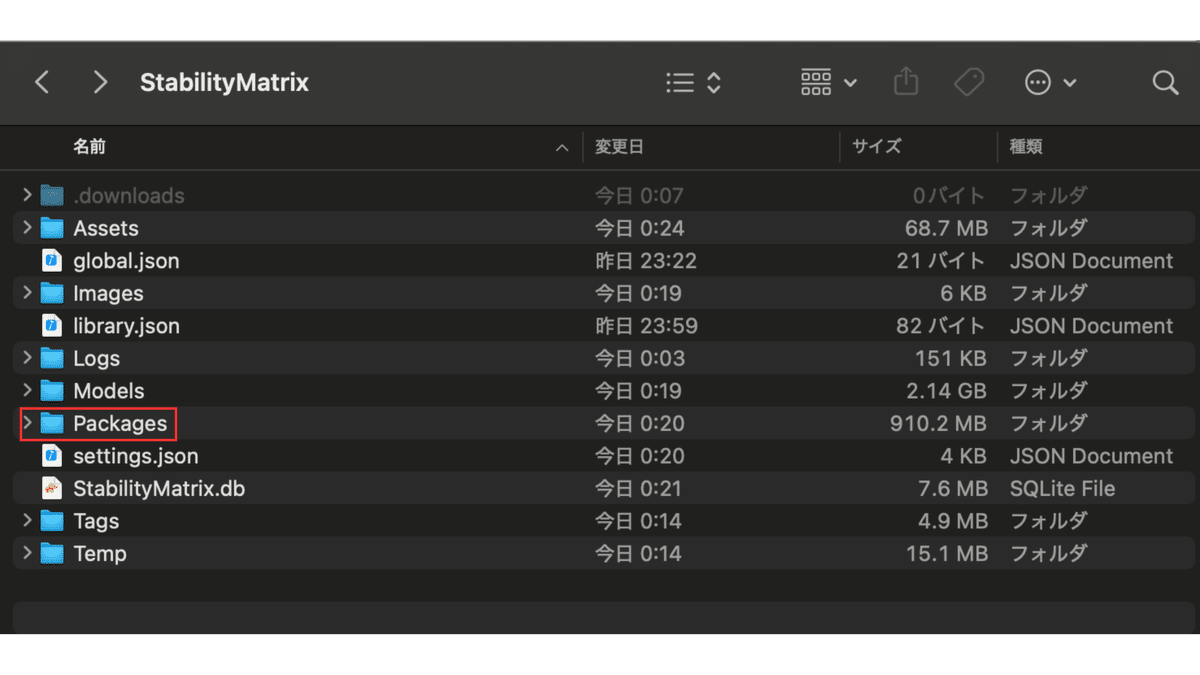Click the 今日 0:21 date cell

point(638,489)
